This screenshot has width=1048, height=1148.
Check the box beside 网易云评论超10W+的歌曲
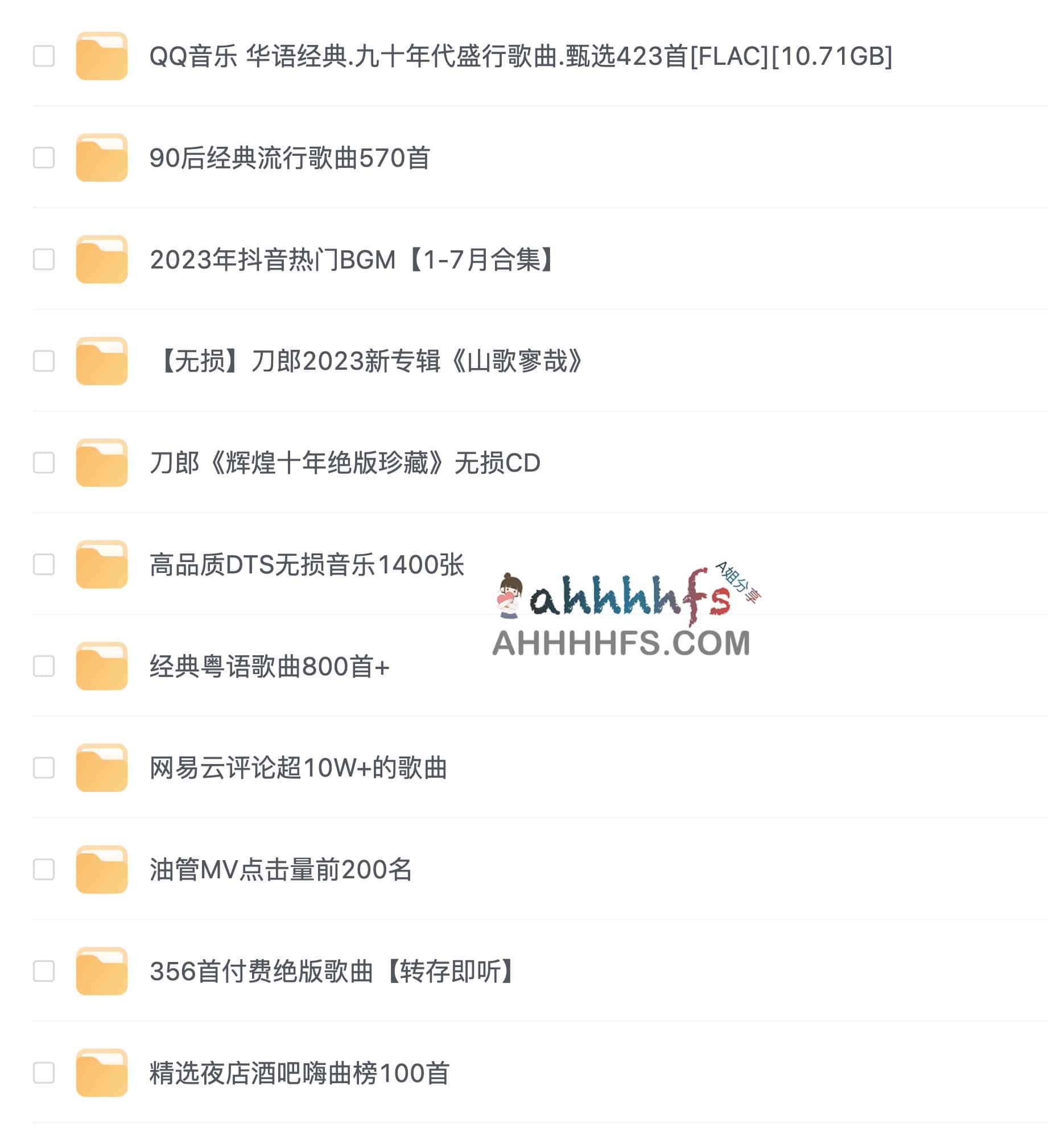[x=44, y=767]
